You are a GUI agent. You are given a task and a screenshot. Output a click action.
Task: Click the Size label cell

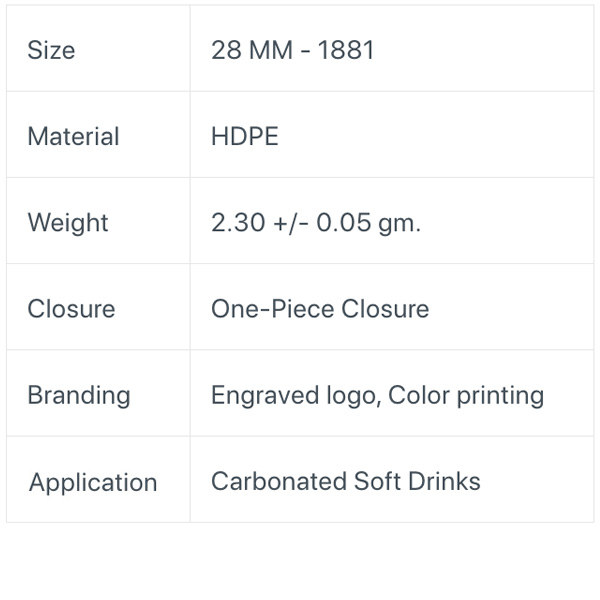point(98,49)
